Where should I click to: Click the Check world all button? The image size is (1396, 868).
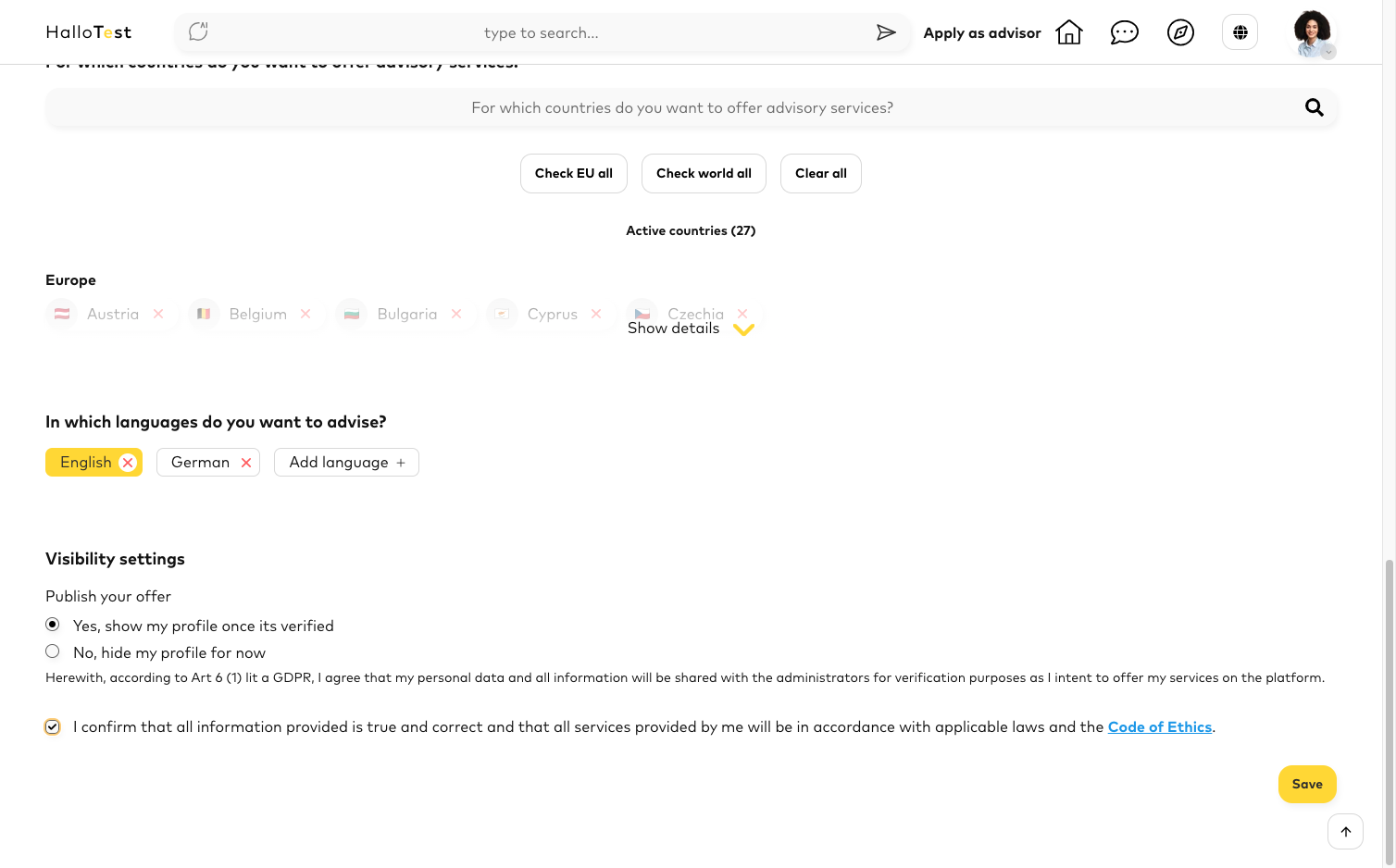(704, 173)
